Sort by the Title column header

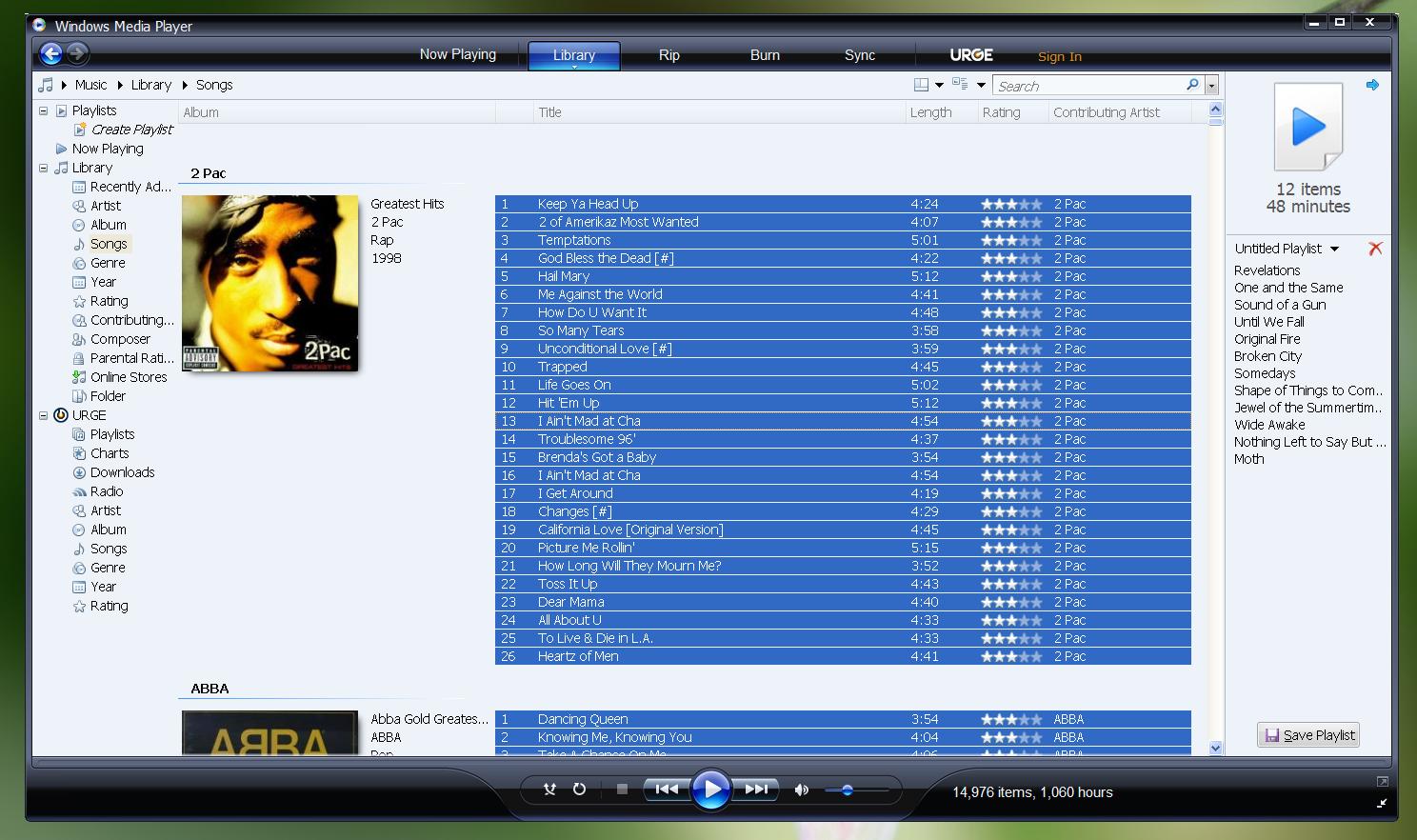(719, 112)
